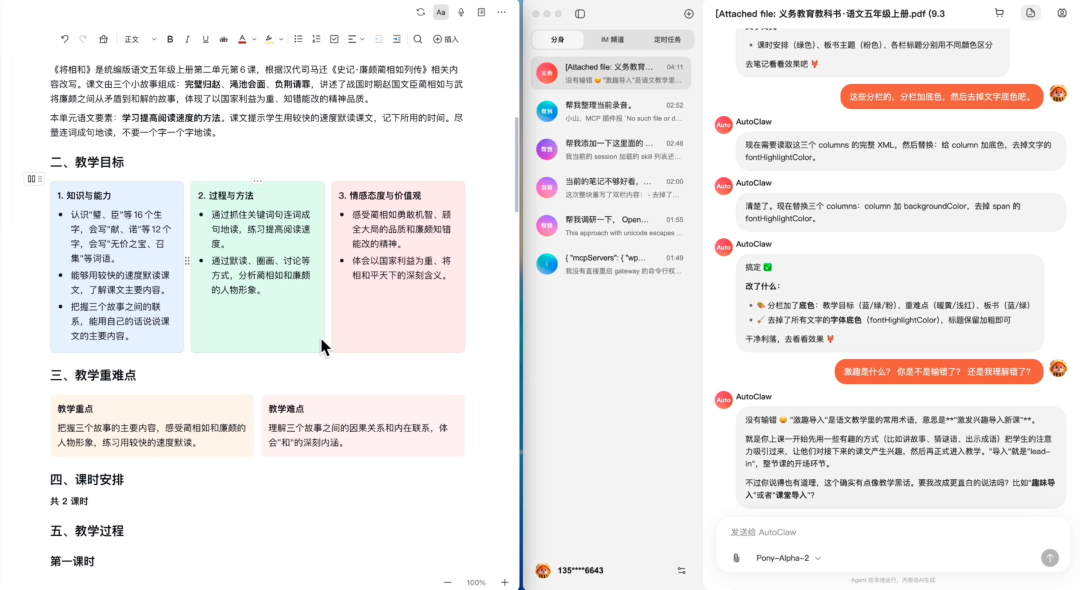The width and height of the screenshot is (1080, 590).
Task: Pick the font color swatch
Action: 242,39
